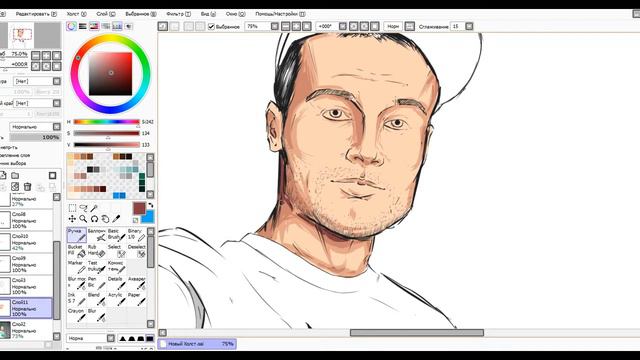Image resolution: width=640 pixels, height=360 pixels.
Task: Choose the Ink S 7 brush
Action: 77,299
